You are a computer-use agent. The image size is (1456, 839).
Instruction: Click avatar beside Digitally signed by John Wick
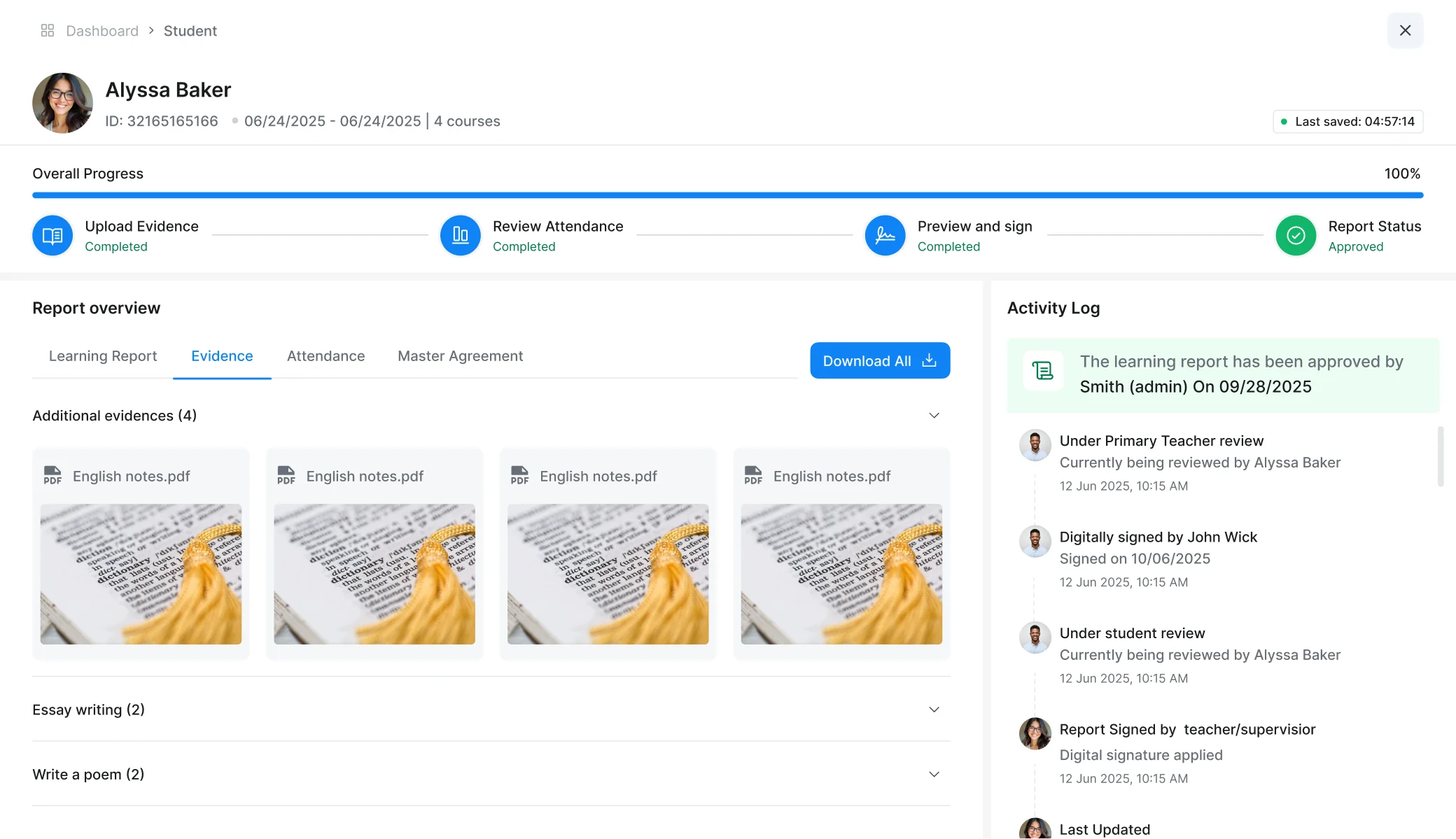click(x=1035, y=542)
